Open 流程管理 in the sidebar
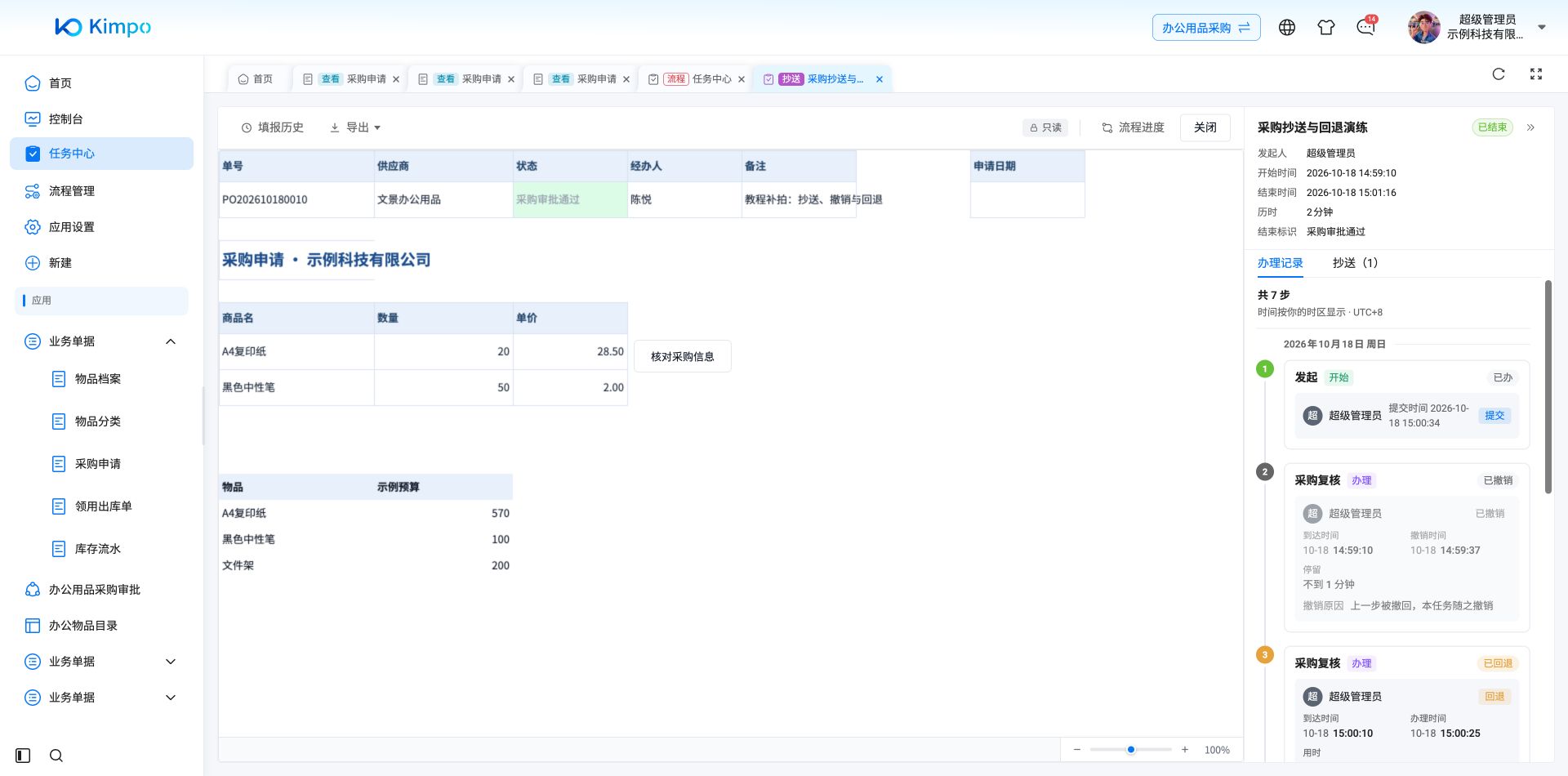The width and height of the screenshot is (1568, 776). 101,191
